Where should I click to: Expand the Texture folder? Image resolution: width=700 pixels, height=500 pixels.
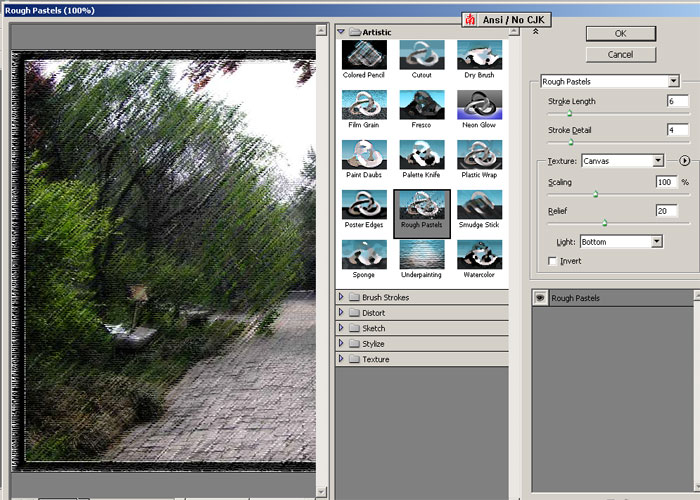[x=341, y=359]
